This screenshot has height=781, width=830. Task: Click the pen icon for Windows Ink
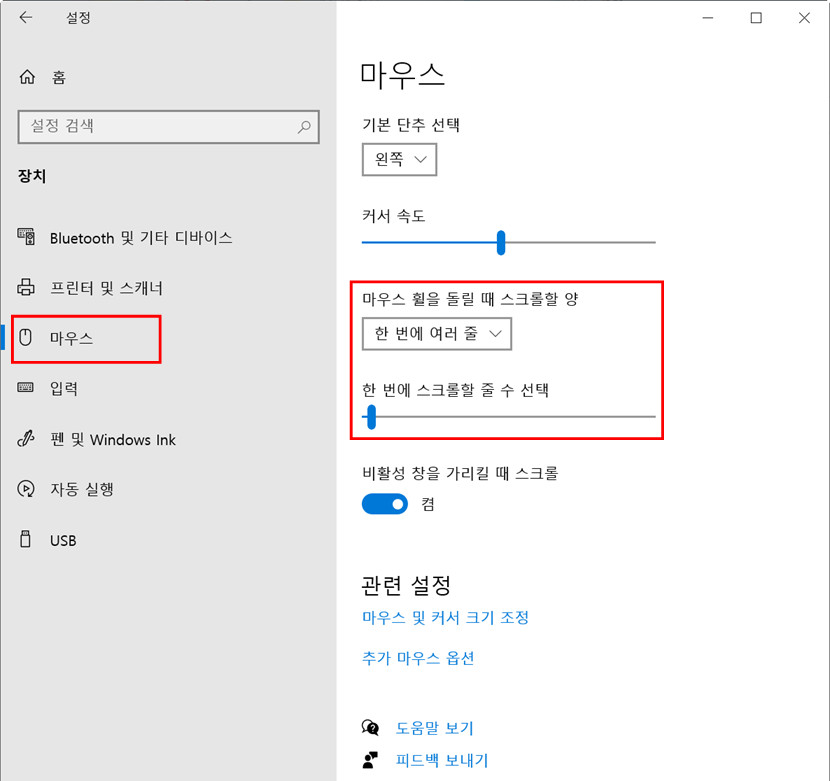coord(26,438)
